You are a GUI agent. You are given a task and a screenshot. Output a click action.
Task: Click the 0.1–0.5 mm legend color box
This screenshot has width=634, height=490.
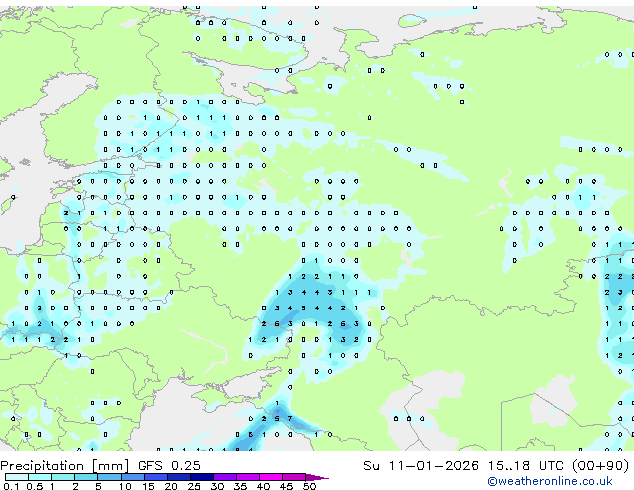point(17,477)
